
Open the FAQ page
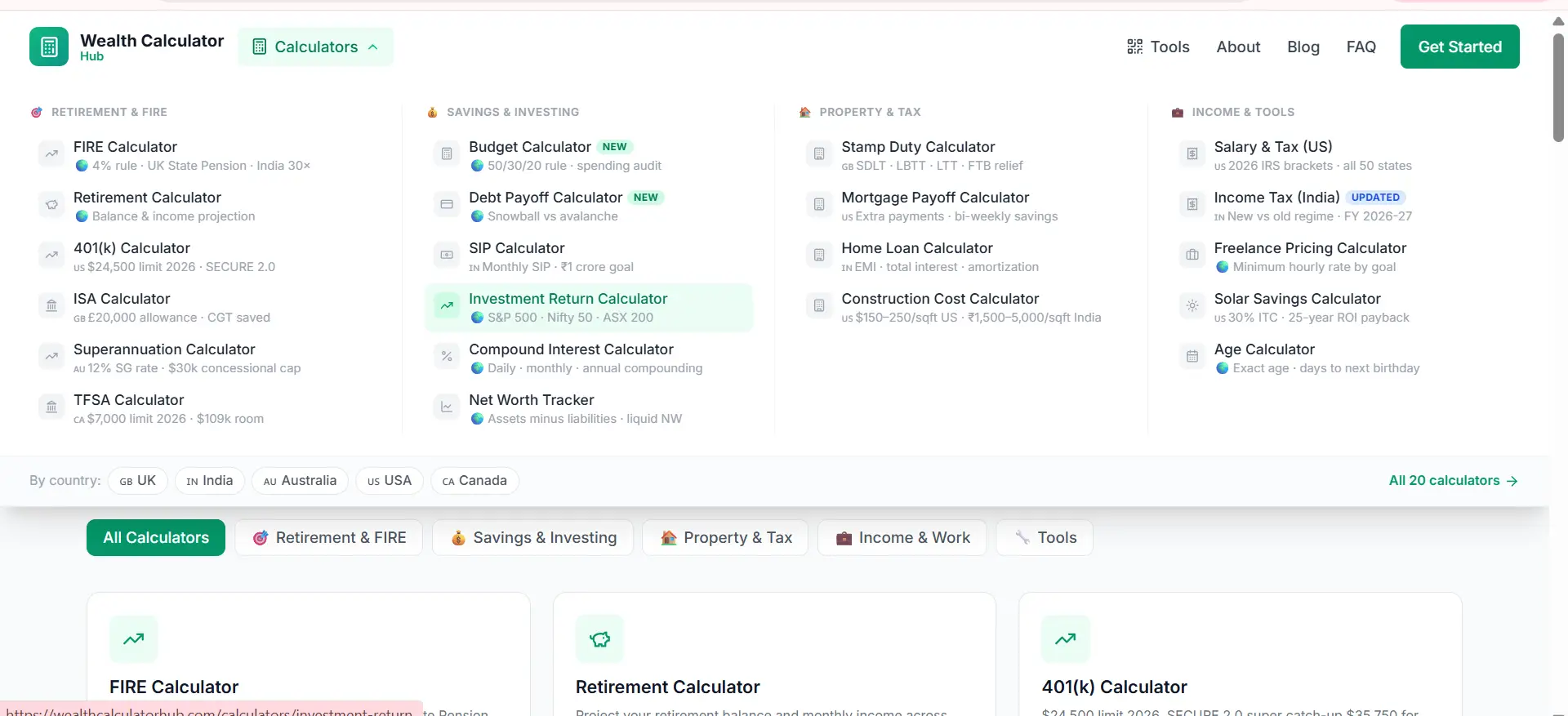pos(1361,47)
